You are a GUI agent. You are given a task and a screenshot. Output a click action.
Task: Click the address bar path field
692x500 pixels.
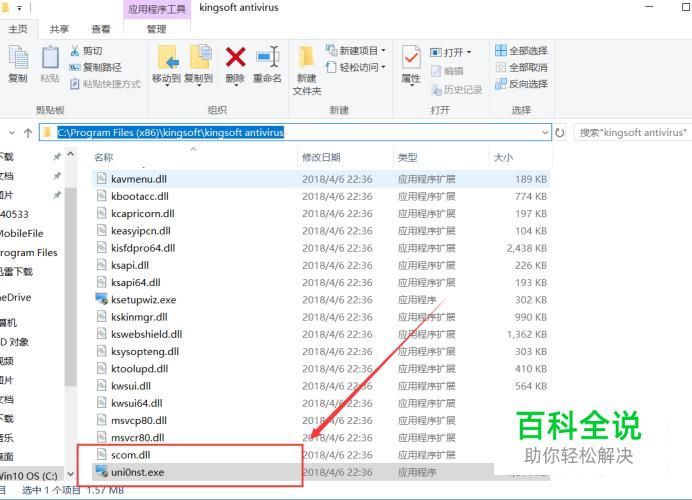(295, 132)
